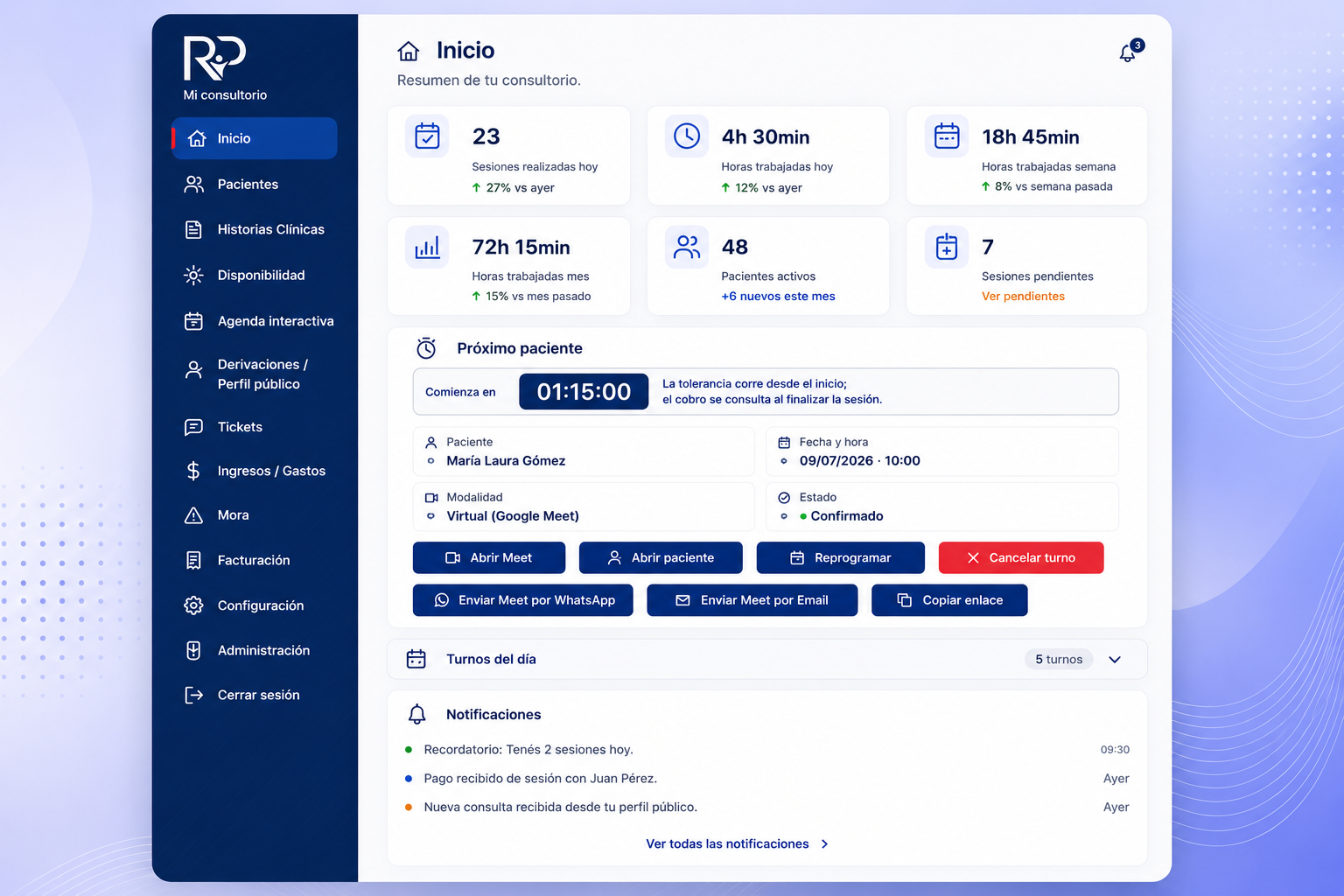
Task: Click the house icon beside Inicio heading
Action: point(409,51)
